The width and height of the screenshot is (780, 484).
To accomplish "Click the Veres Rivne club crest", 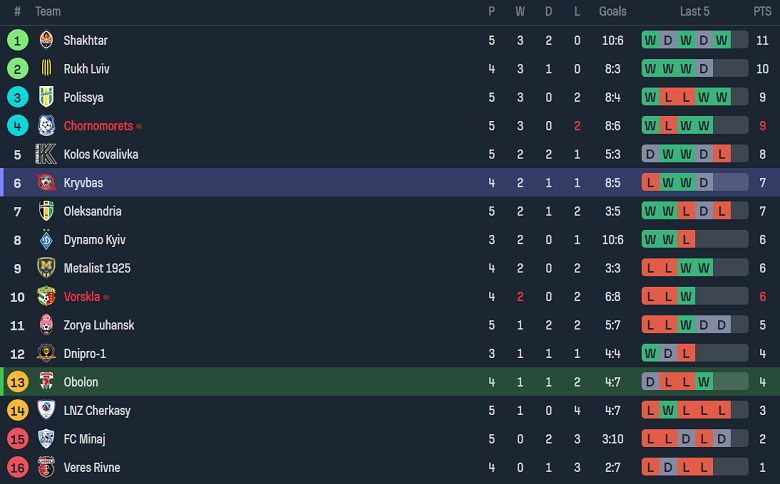I will [46, 467].
